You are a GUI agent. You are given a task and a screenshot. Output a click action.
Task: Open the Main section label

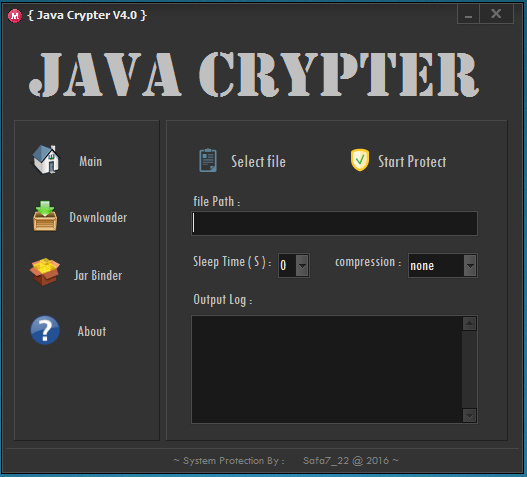click(91, 161)
